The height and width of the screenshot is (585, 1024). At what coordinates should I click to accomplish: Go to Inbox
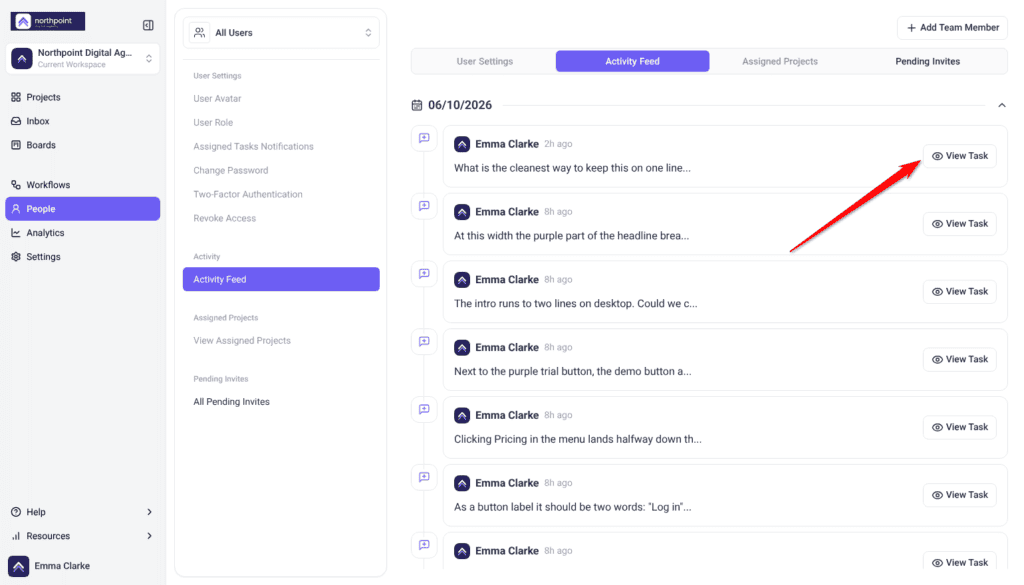tap(82, 121)
